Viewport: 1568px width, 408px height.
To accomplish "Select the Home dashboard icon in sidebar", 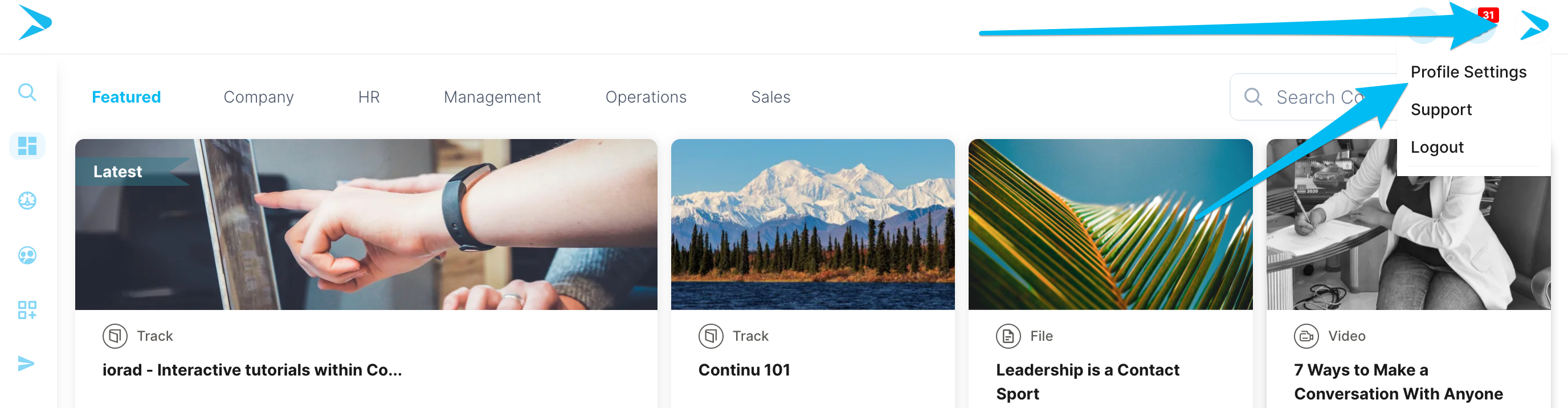I will pyautogui.click(x=27, y=146).
